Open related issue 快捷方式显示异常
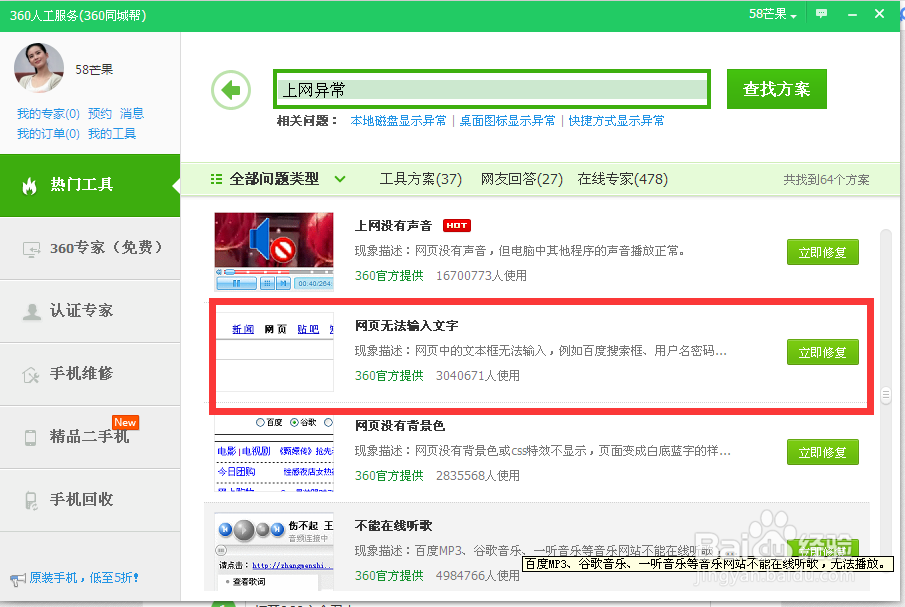Image resolution: width=905 pixels, height=607 pixels. tap(616, 121)
